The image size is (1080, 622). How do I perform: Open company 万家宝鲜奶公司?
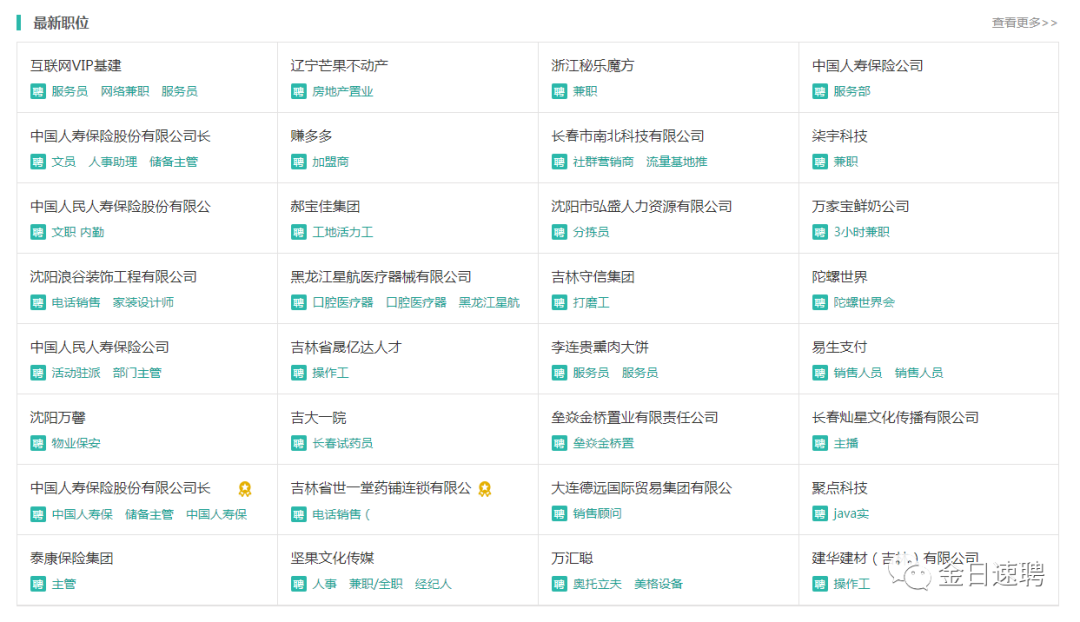860,206
